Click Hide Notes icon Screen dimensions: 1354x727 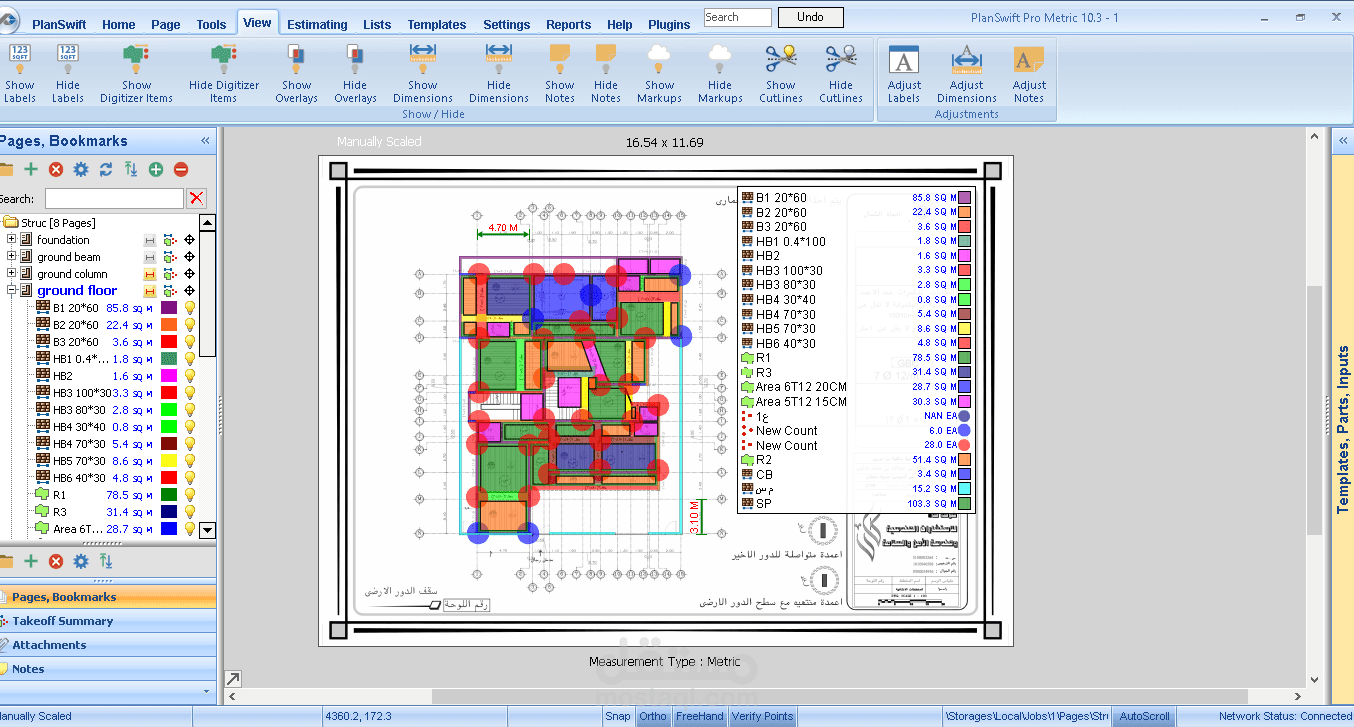pos(606,57)
